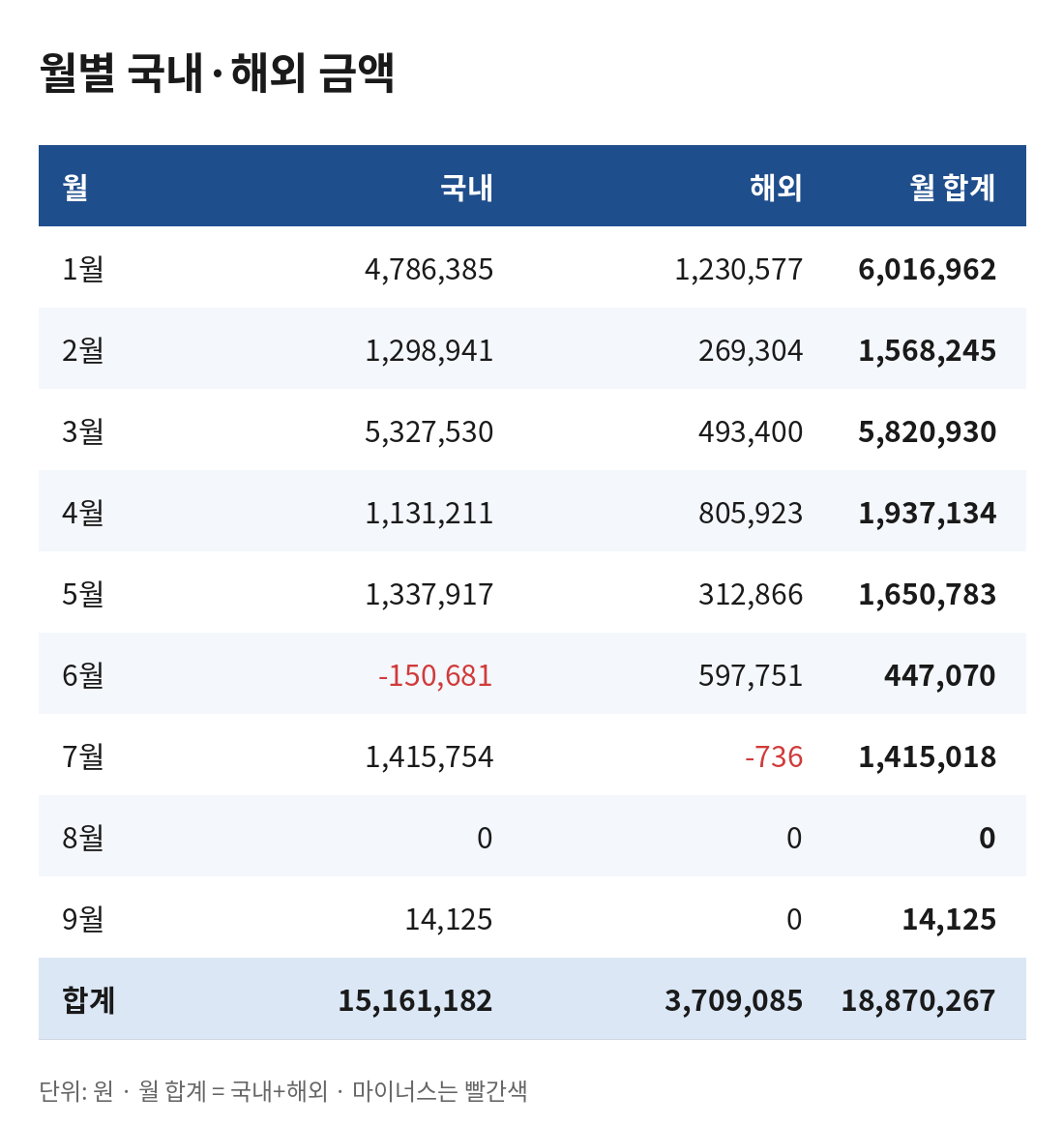The height and width of the screenshot is (1126, 1064).
Task: Select overseas amount 597,751
Action: tap(751, 675)
